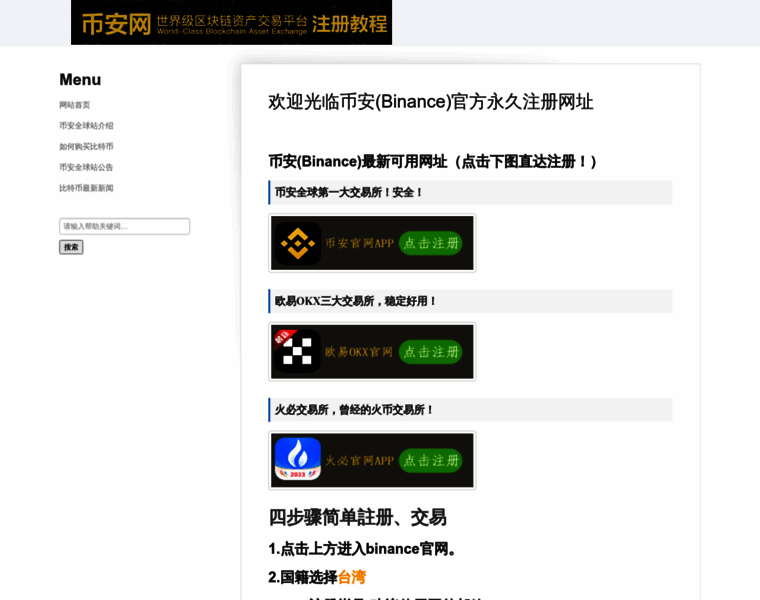Go to 如何购买比特币 menu link

(86, 146)
